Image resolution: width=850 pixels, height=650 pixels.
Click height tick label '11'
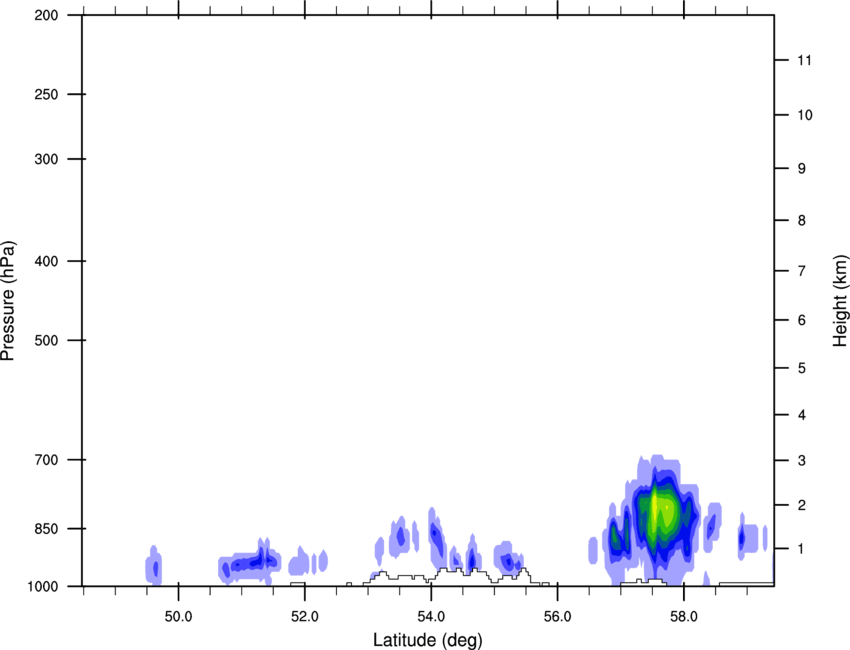pyautogui.click(x=805, y=60)
